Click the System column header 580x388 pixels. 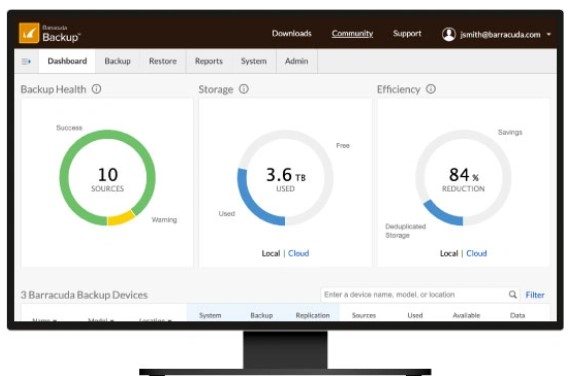[210, 316]
